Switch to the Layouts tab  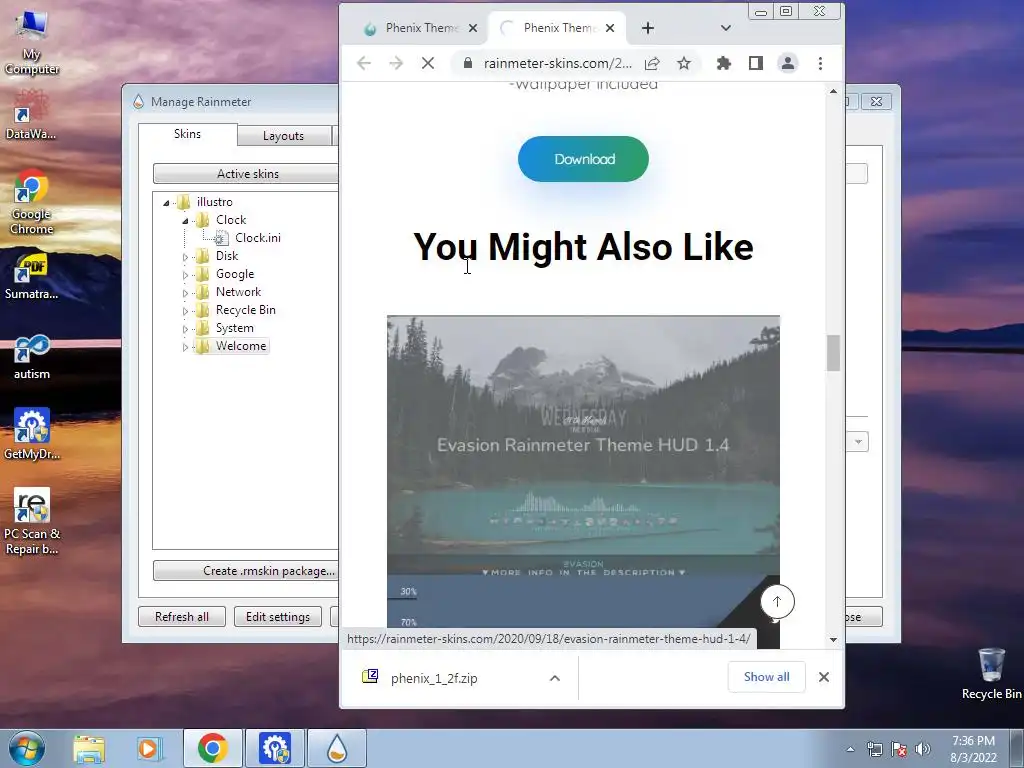point(283,136)
